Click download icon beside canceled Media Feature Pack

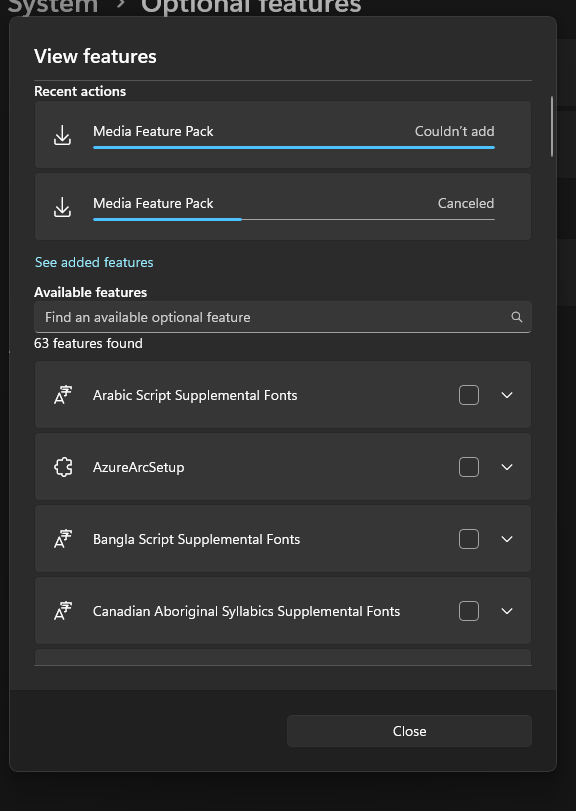(63, 207)
